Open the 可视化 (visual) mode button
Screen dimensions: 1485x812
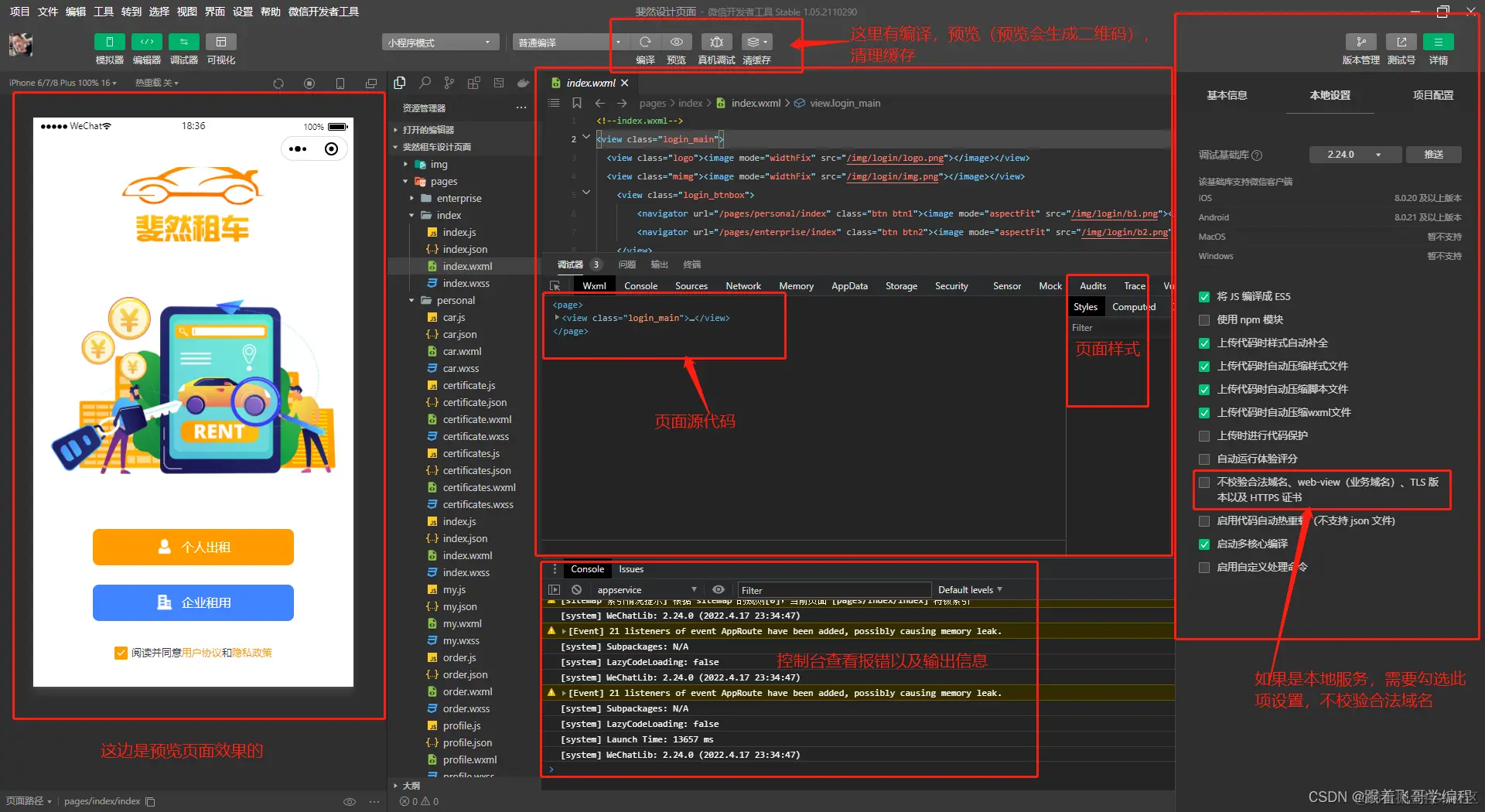click(x=220, y=42)
